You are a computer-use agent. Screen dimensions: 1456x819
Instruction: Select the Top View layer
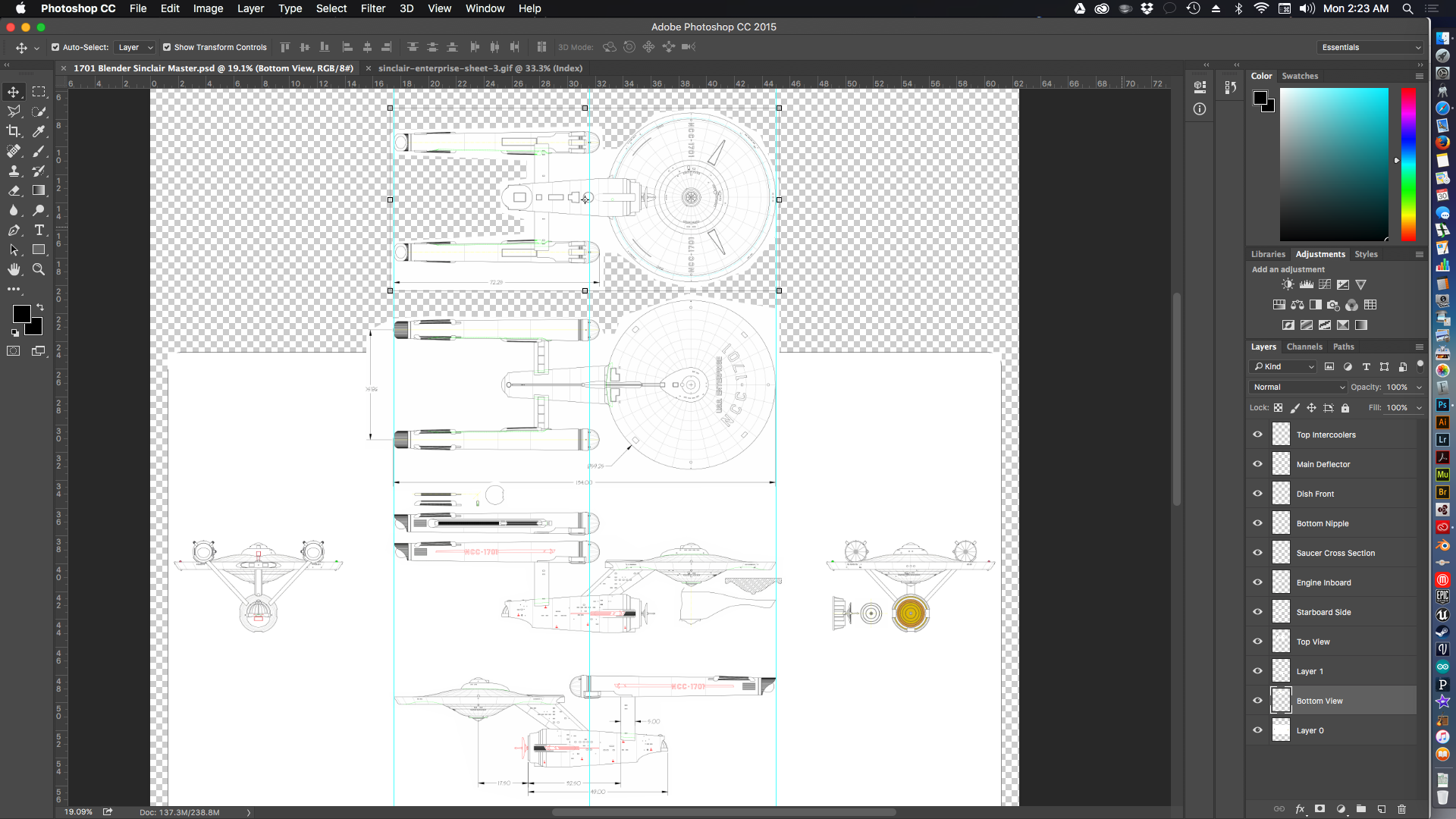pos(1332,642)
